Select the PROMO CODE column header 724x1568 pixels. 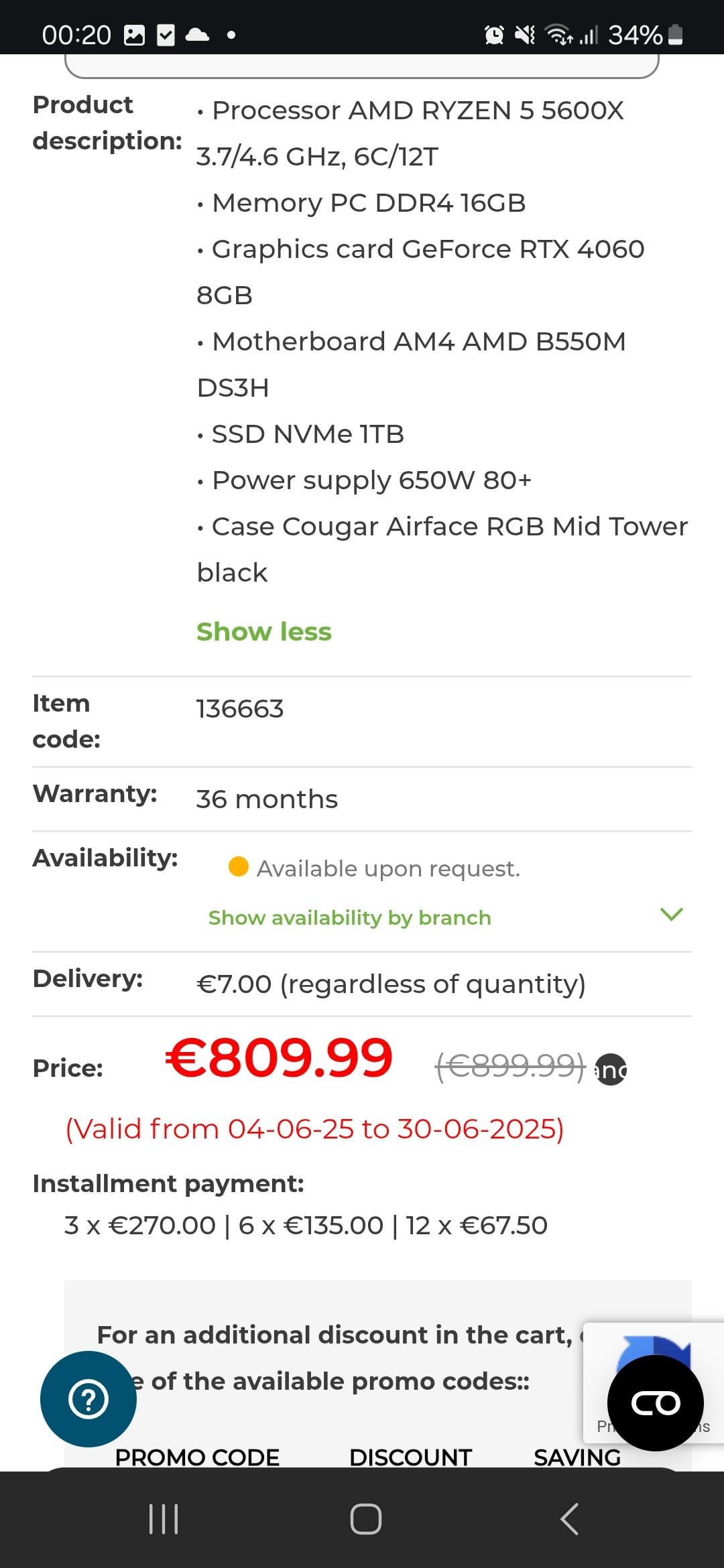(x=197, y=1457)
